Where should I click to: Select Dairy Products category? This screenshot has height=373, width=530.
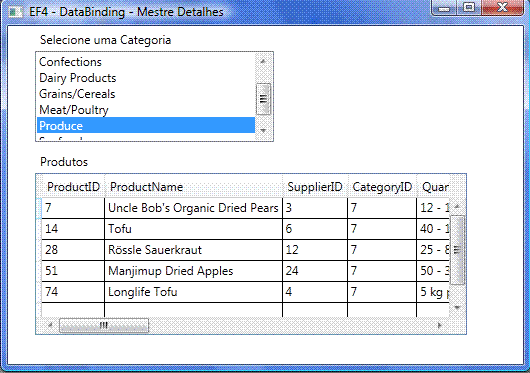tap(146, 78)
